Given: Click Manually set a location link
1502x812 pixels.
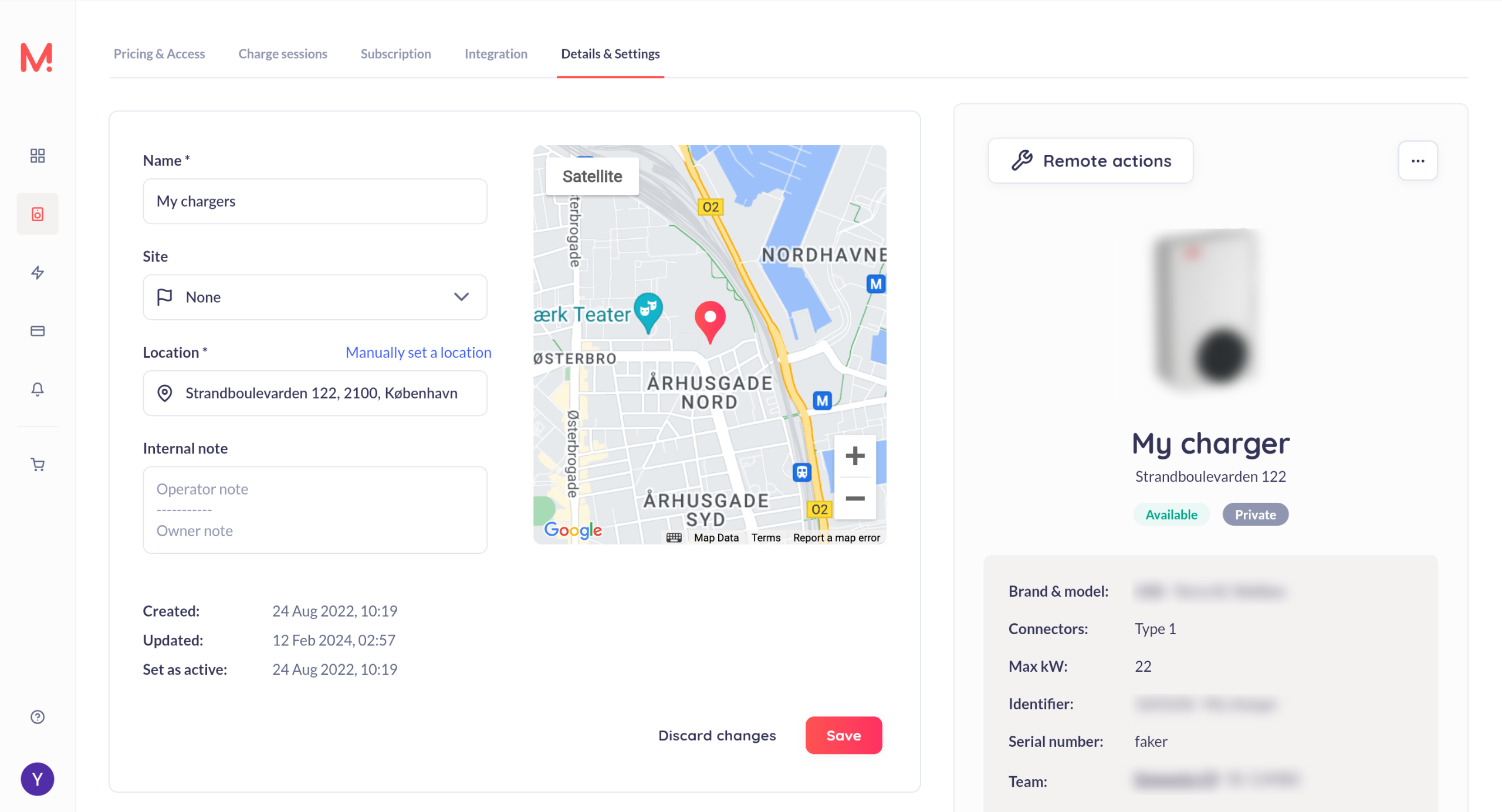Looking at the screenshot, I should [x=418, y=353].
